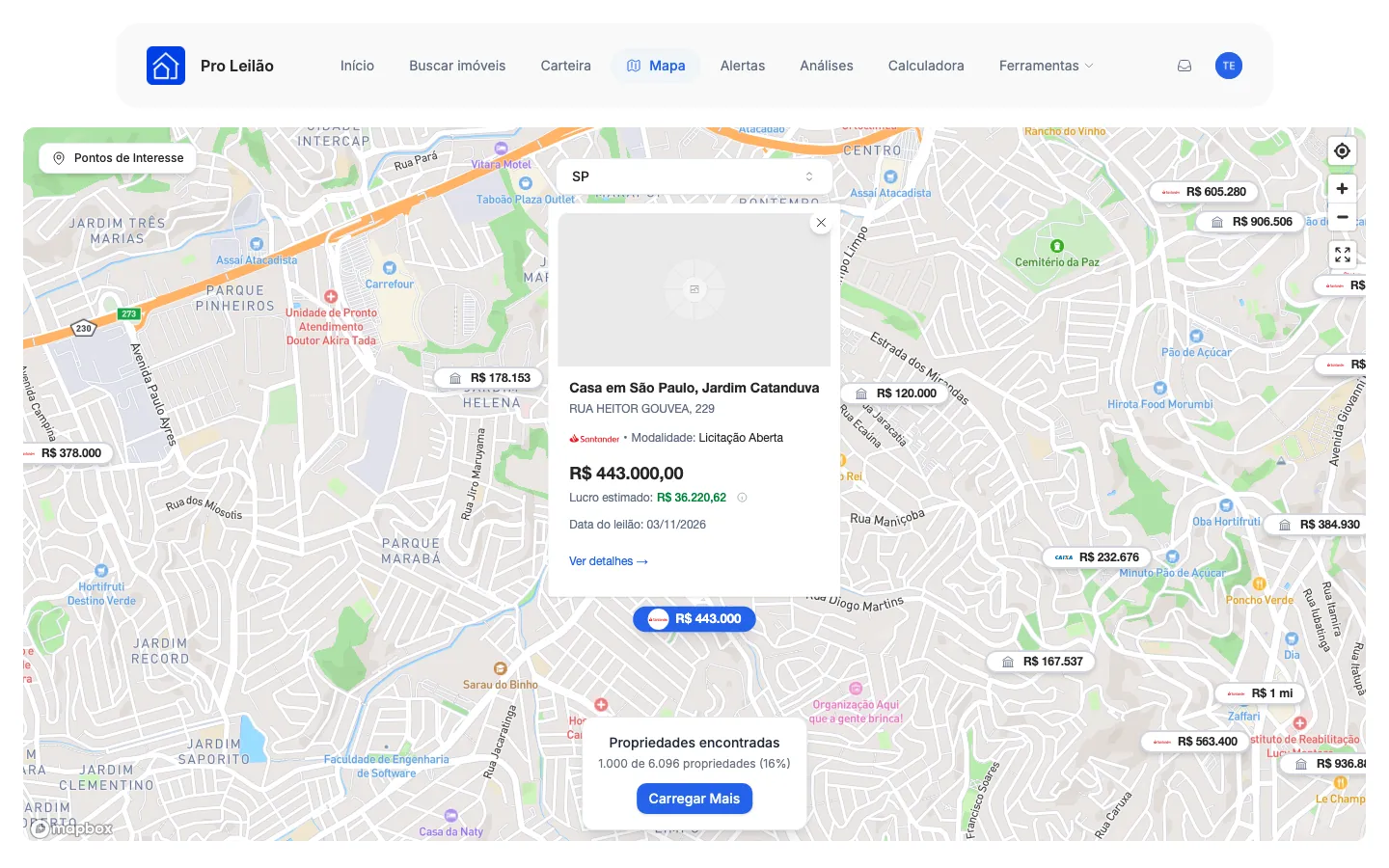Zoom out on the map
The height and width of the screenshot is (868, 1389).
tap(1342, 217)
